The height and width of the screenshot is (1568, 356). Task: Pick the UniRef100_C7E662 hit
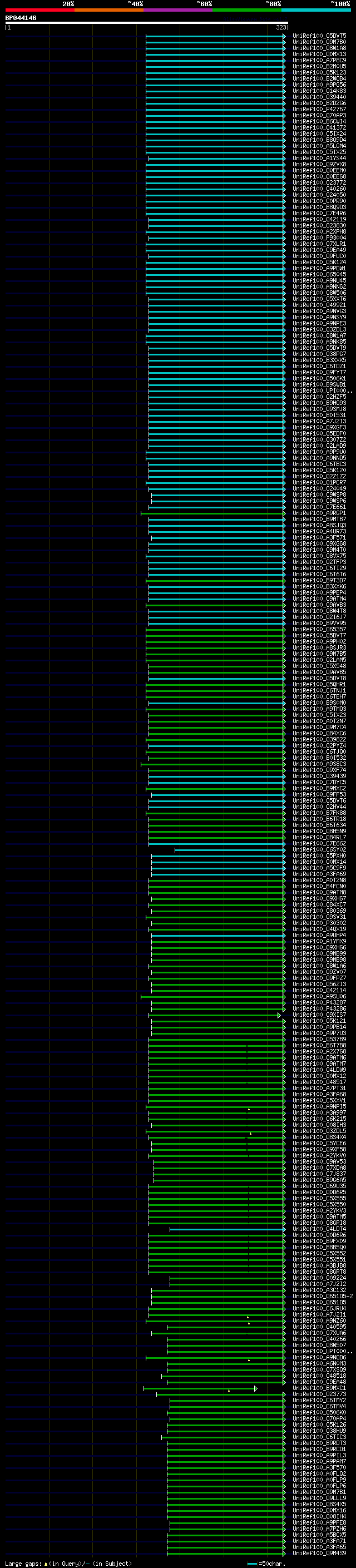319,844
